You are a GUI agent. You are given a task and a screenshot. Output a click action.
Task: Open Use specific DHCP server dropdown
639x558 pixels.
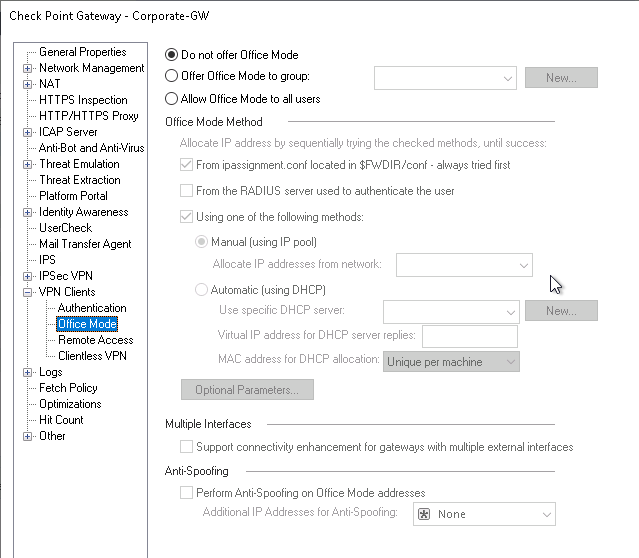tap(451, 312)
